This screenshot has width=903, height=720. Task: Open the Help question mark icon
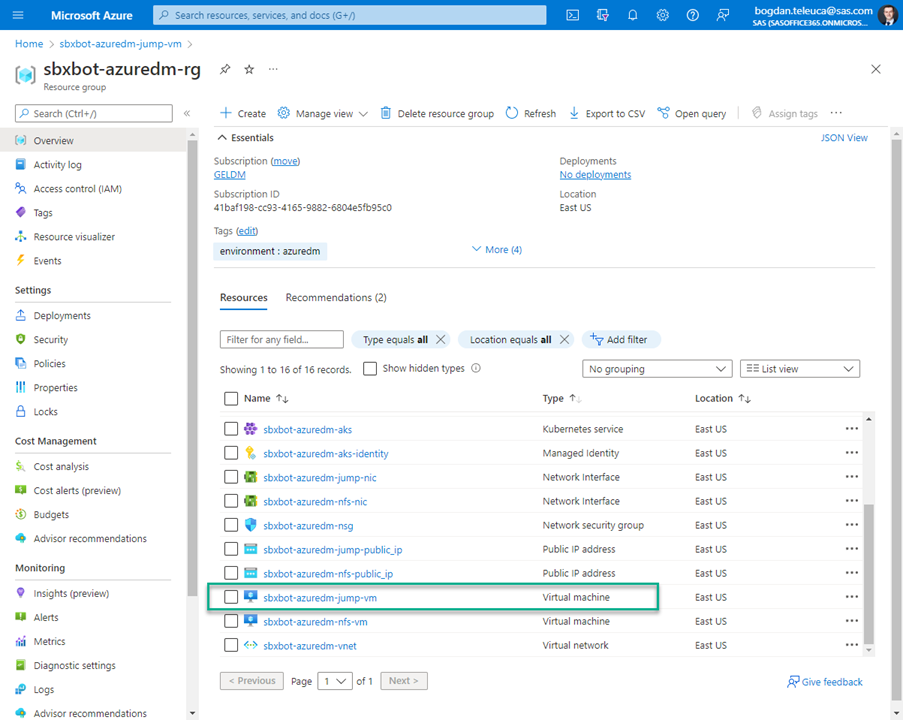pyautogui.click(x=692, y=15)
